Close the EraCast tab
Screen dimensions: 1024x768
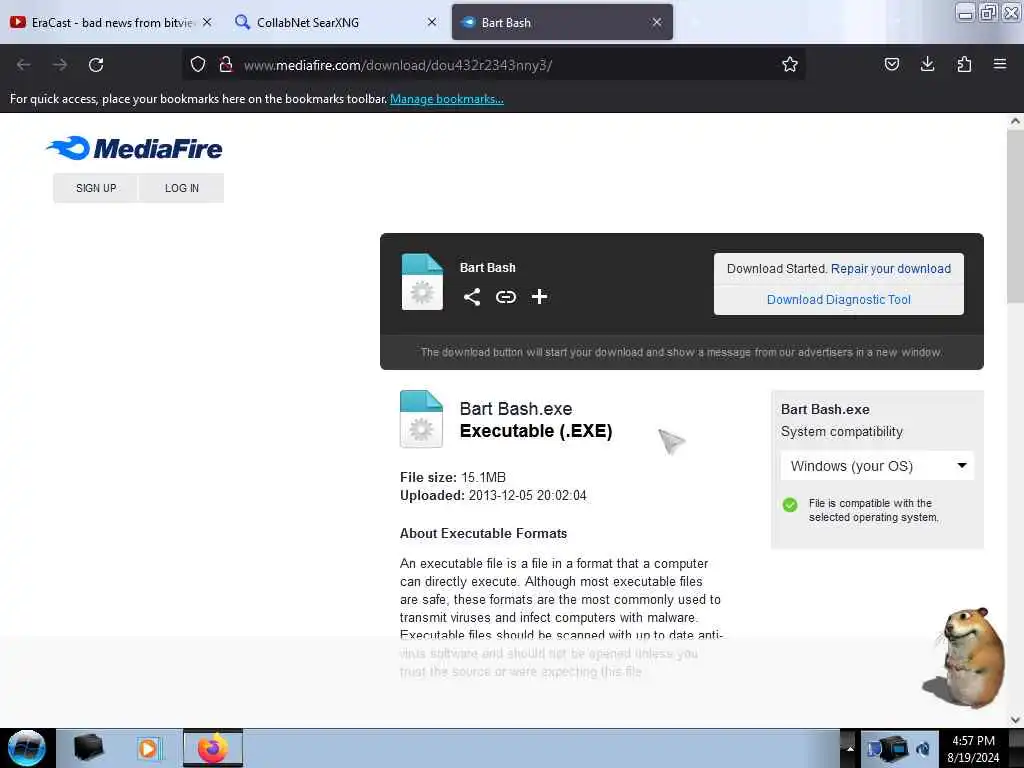point(207,22)
